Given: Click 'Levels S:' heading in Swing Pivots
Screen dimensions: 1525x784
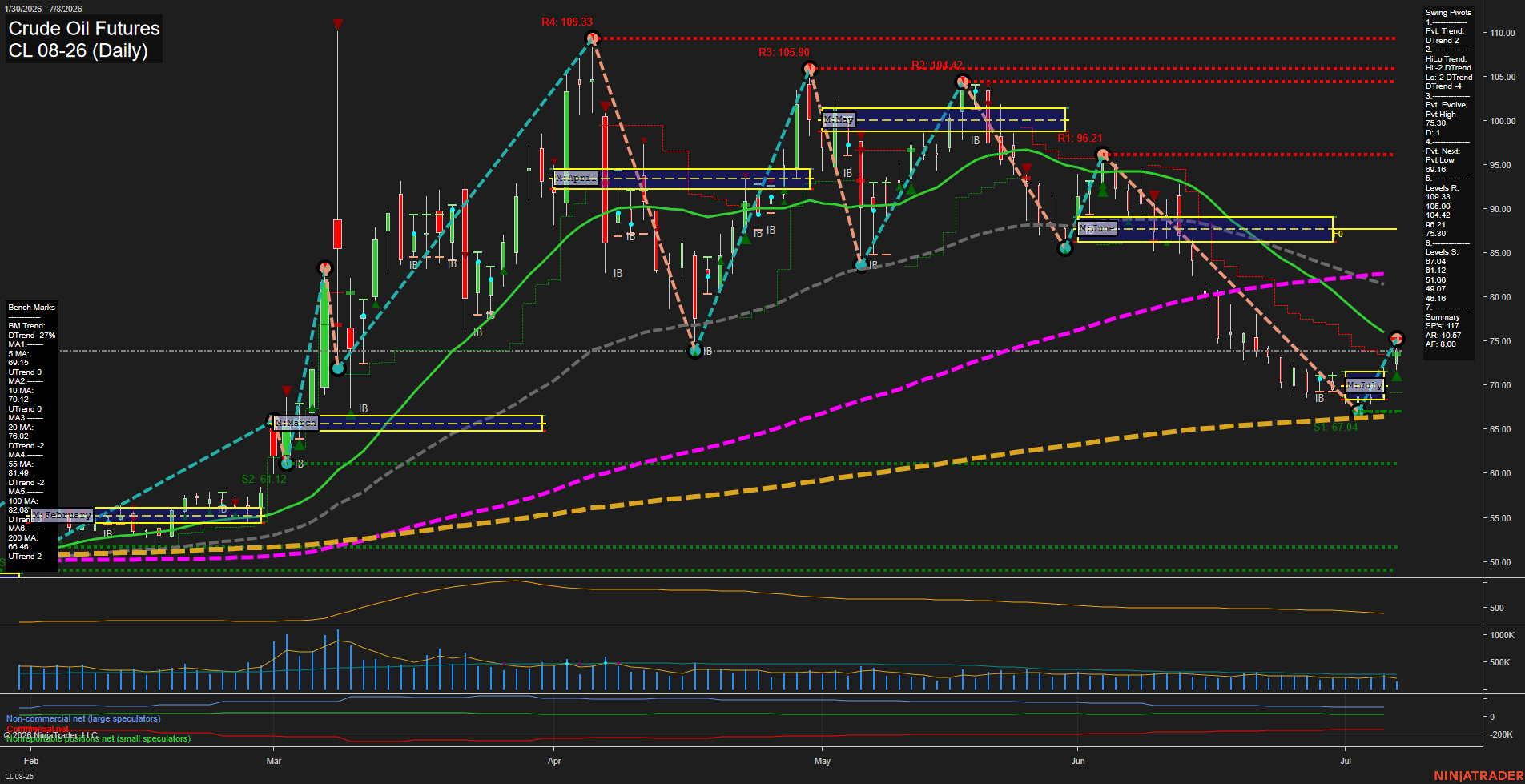Looking at the screenshot, I should pyautogui.click(x=1442, y=252).
